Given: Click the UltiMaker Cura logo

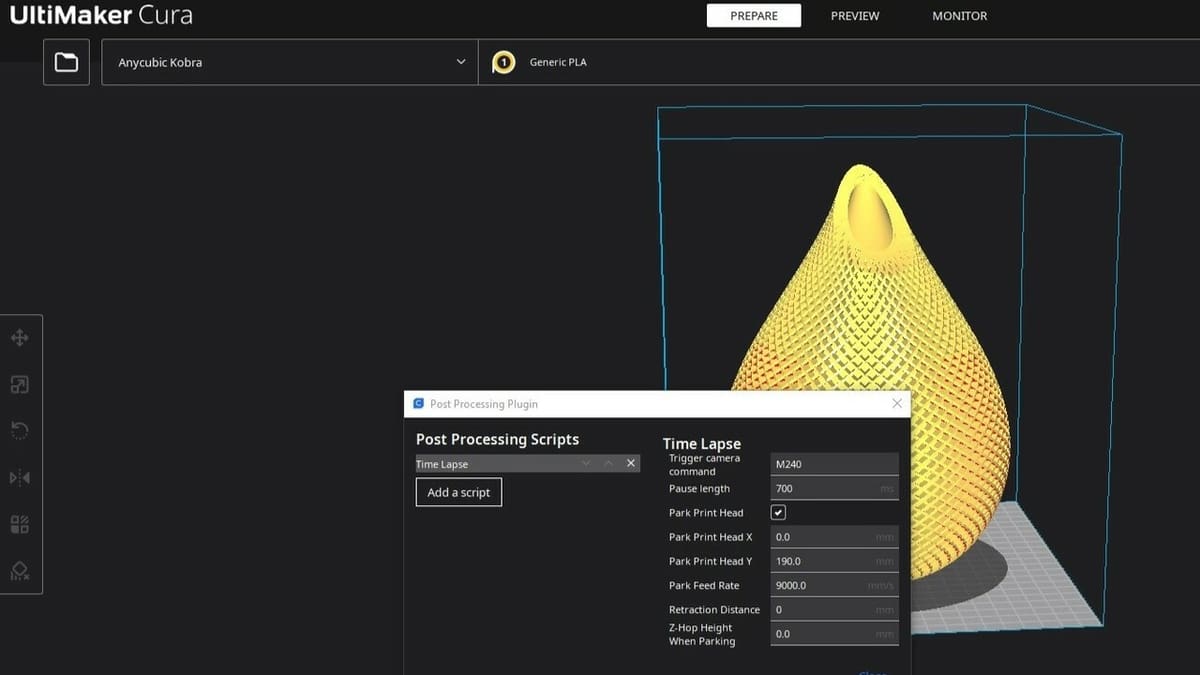Looking at the screenshot, I should 101,16.
